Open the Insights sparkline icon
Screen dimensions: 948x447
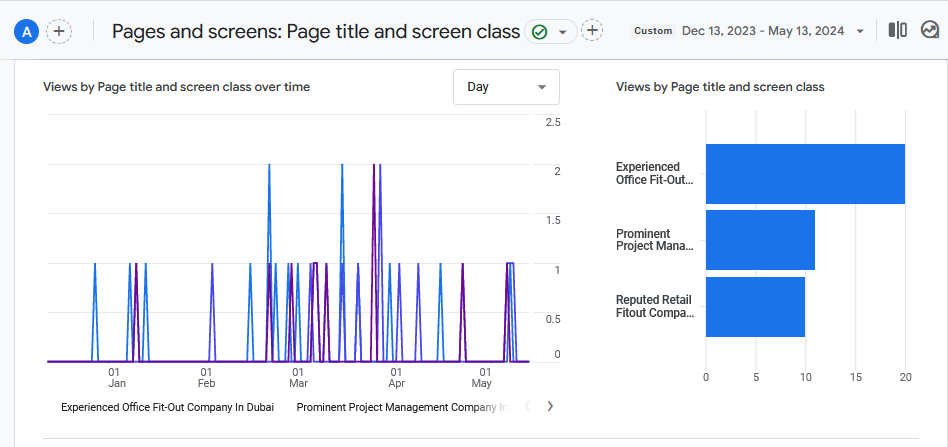coord(929,31)
